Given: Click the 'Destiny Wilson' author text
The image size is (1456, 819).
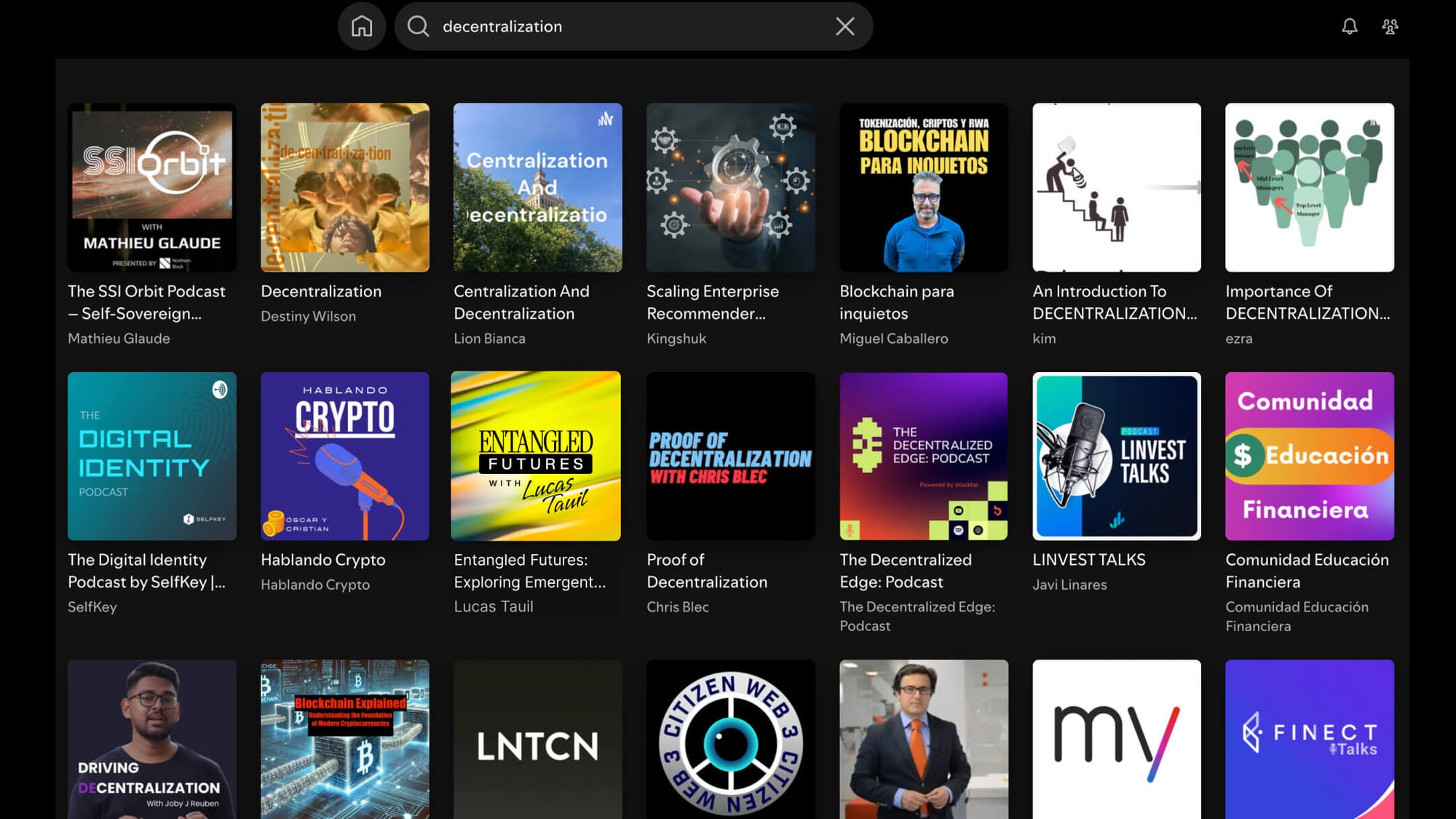Looking at the screenshot, I should pos(308,316).
